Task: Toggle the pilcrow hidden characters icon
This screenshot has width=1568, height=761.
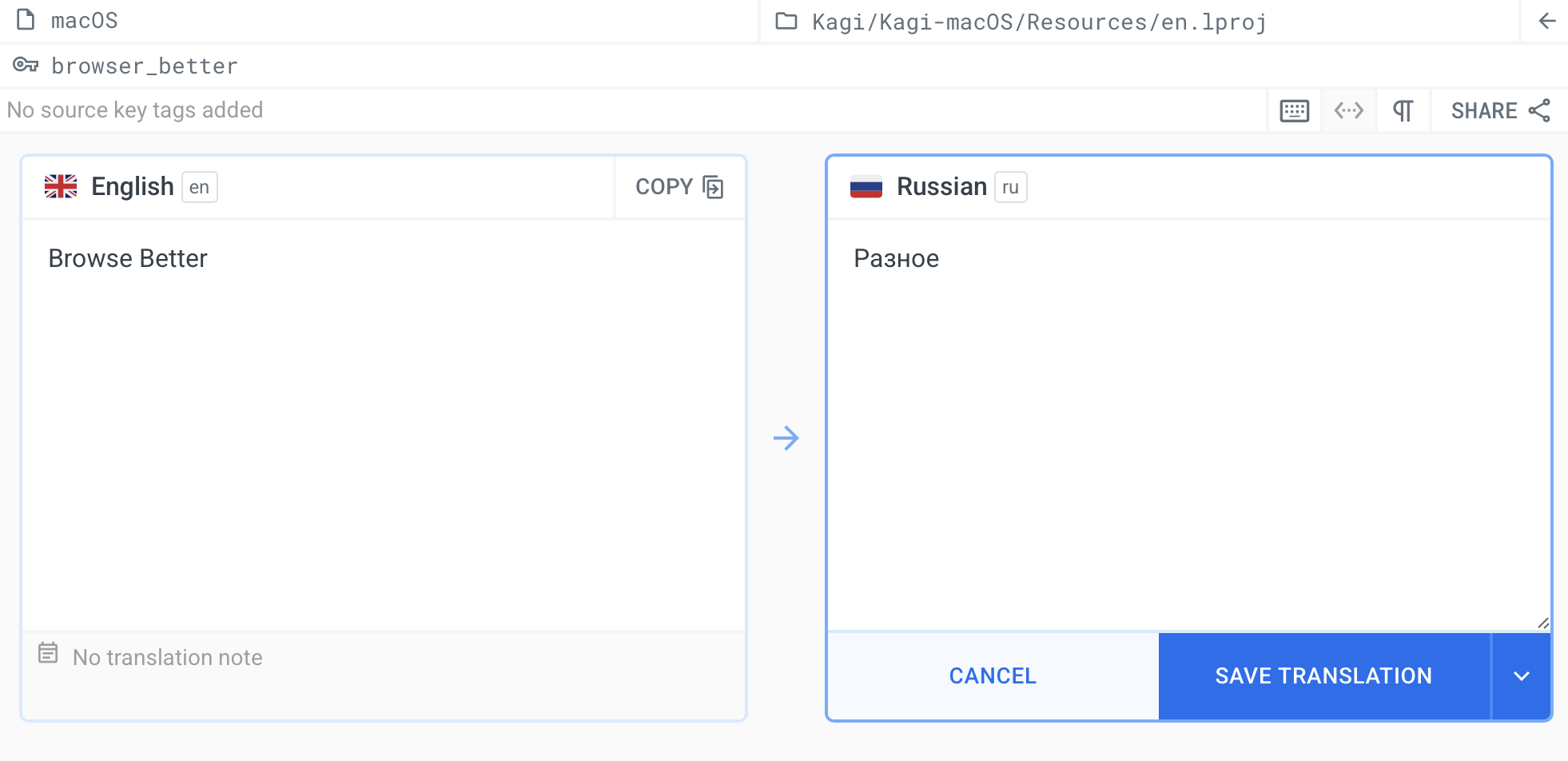Action: [1403, 110]
